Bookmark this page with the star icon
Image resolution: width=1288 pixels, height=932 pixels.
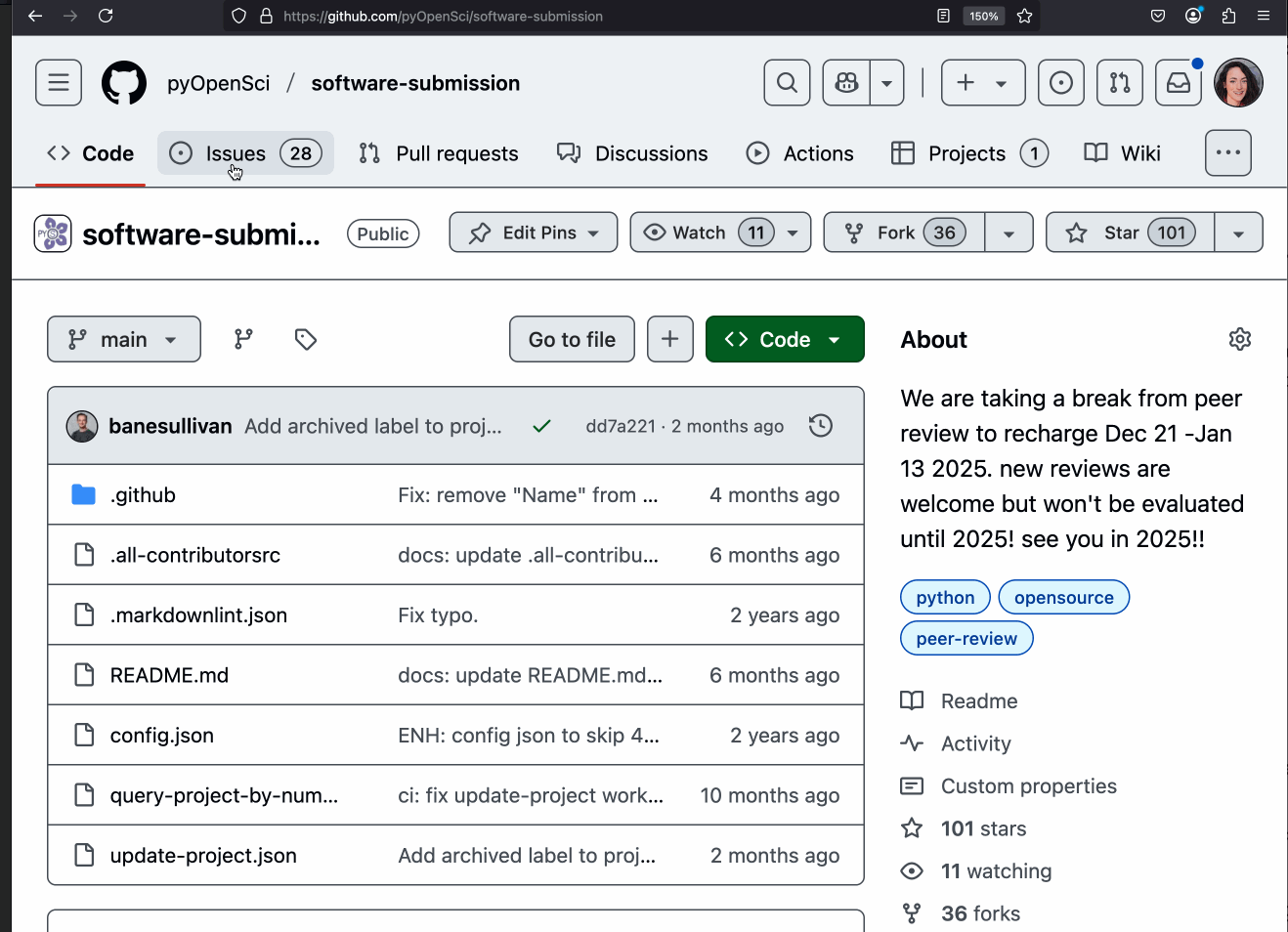tap(1024, 16)
